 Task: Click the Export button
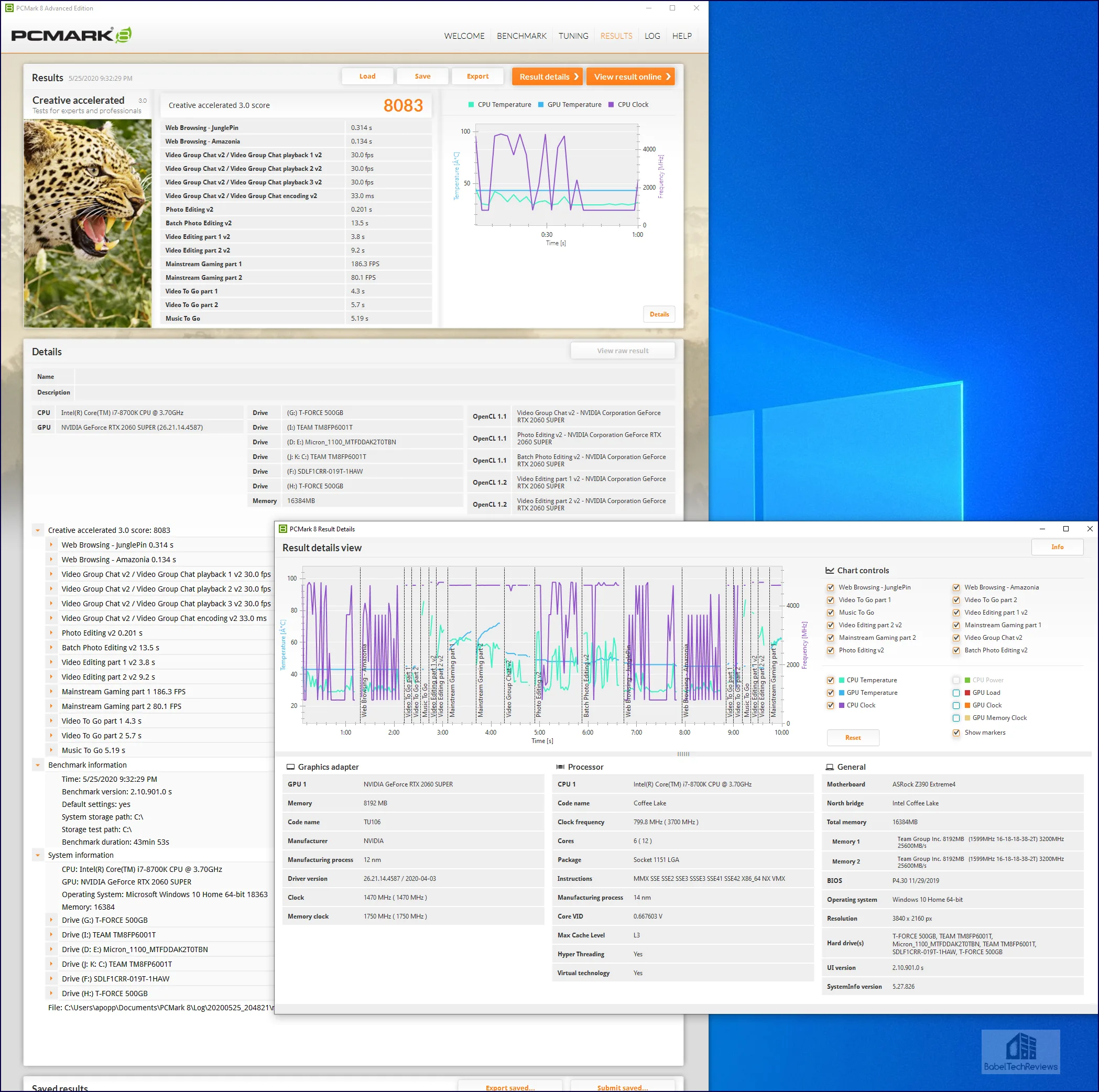[477, 76]
